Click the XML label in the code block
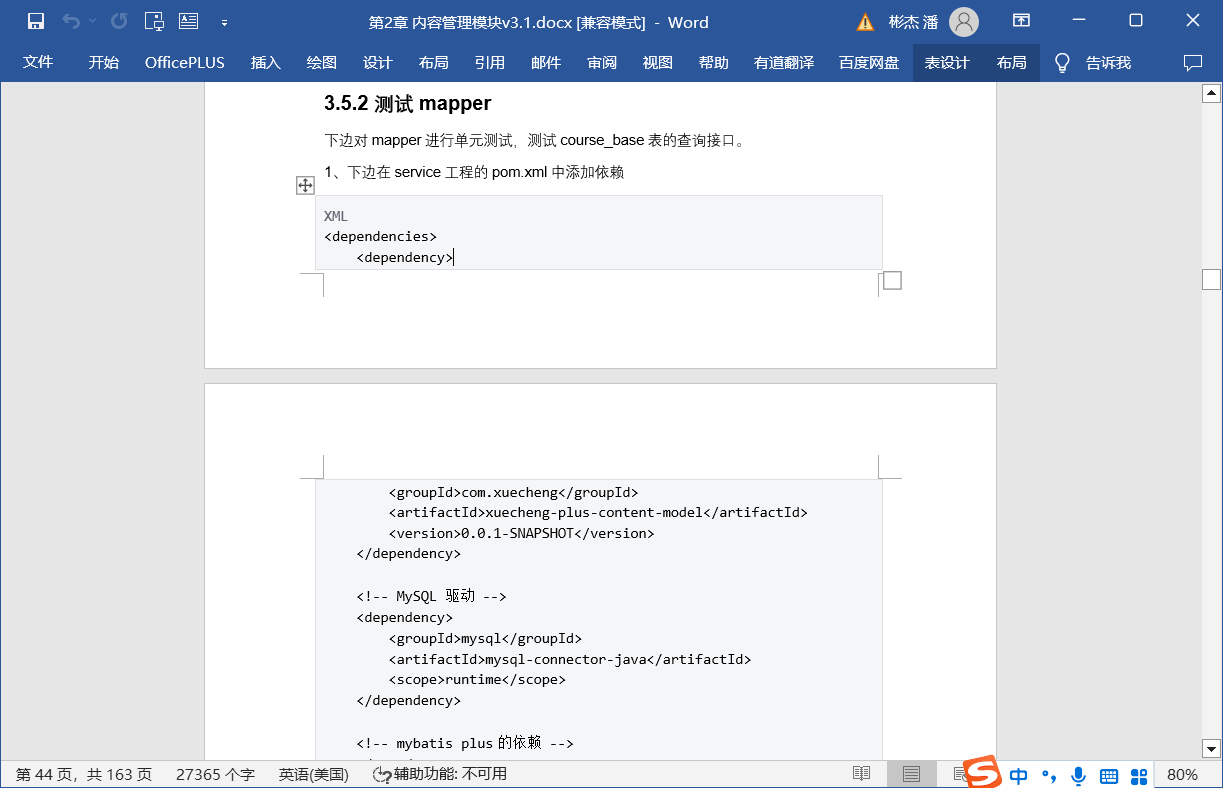The width and height of the screenshot is (1223, 788). point(336,216)
